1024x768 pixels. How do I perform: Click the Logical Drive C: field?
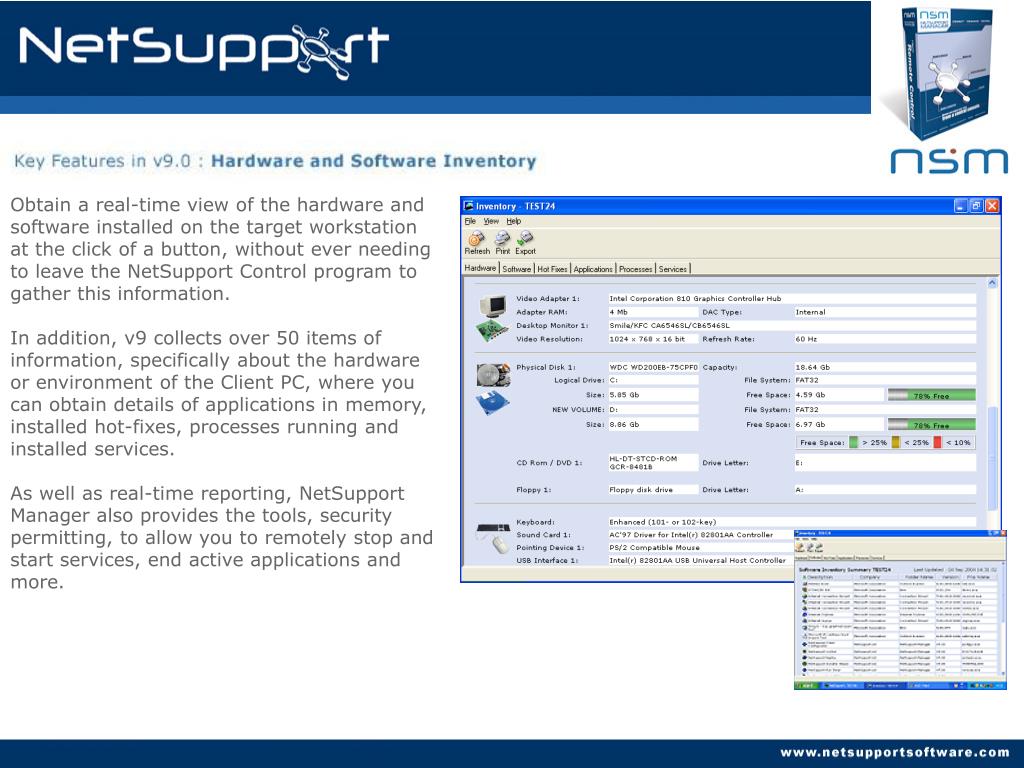tap(652, 380)
